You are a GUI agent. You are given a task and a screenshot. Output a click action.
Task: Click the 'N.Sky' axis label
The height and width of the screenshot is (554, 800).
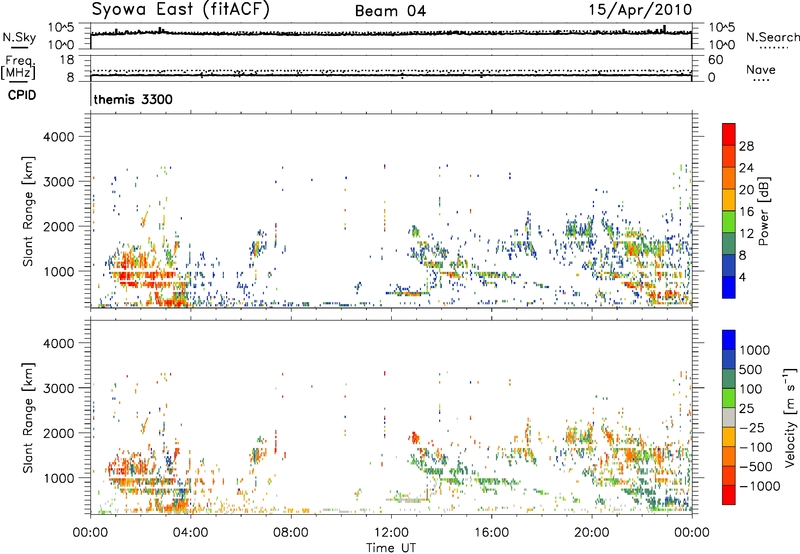click(x=19, y=37)
